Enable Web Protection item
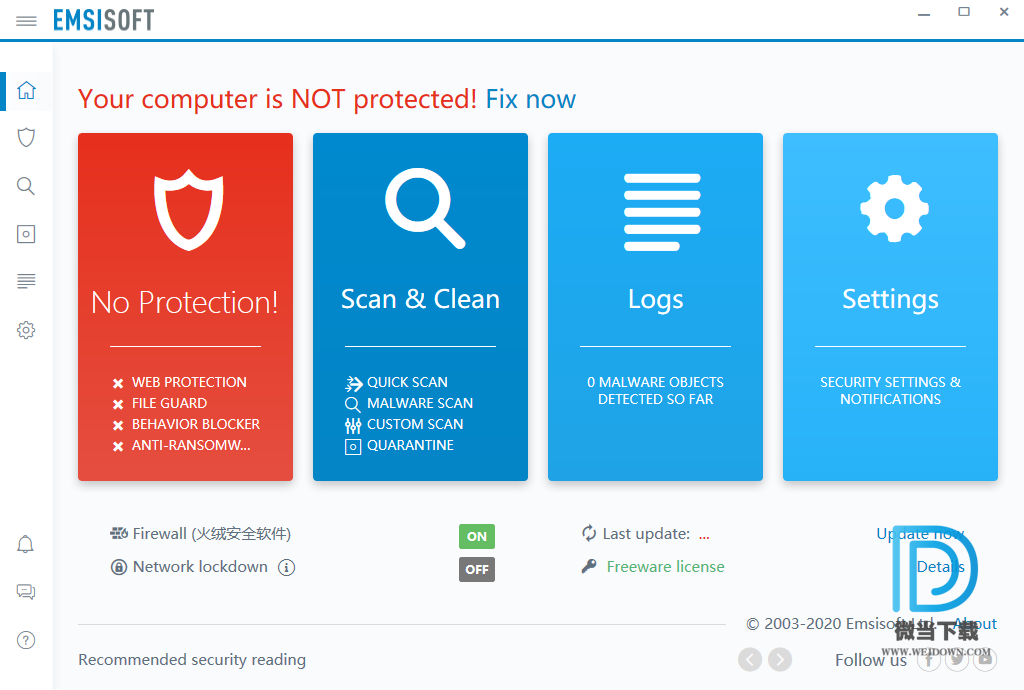The image size is (1024, 690). coord(180,383)
